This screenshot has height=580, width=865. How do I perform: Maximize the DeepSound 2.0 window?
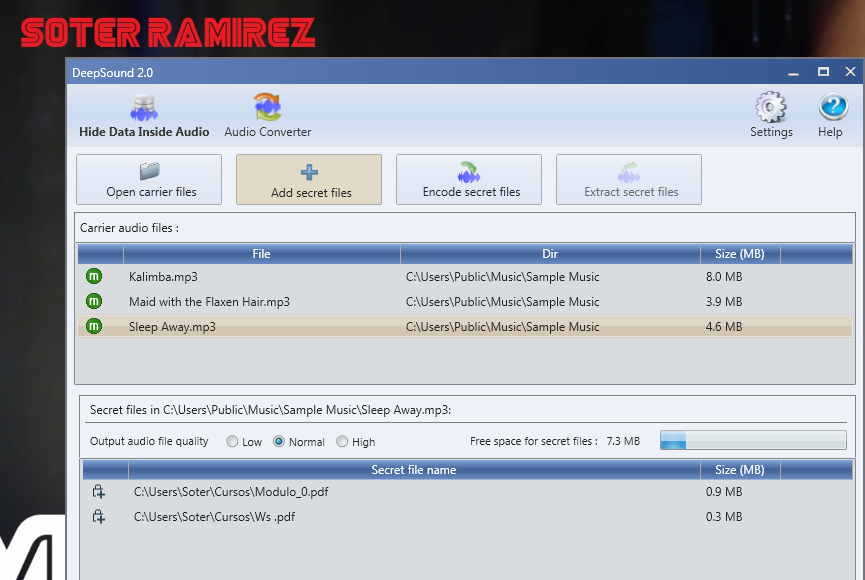click(823, 72)
